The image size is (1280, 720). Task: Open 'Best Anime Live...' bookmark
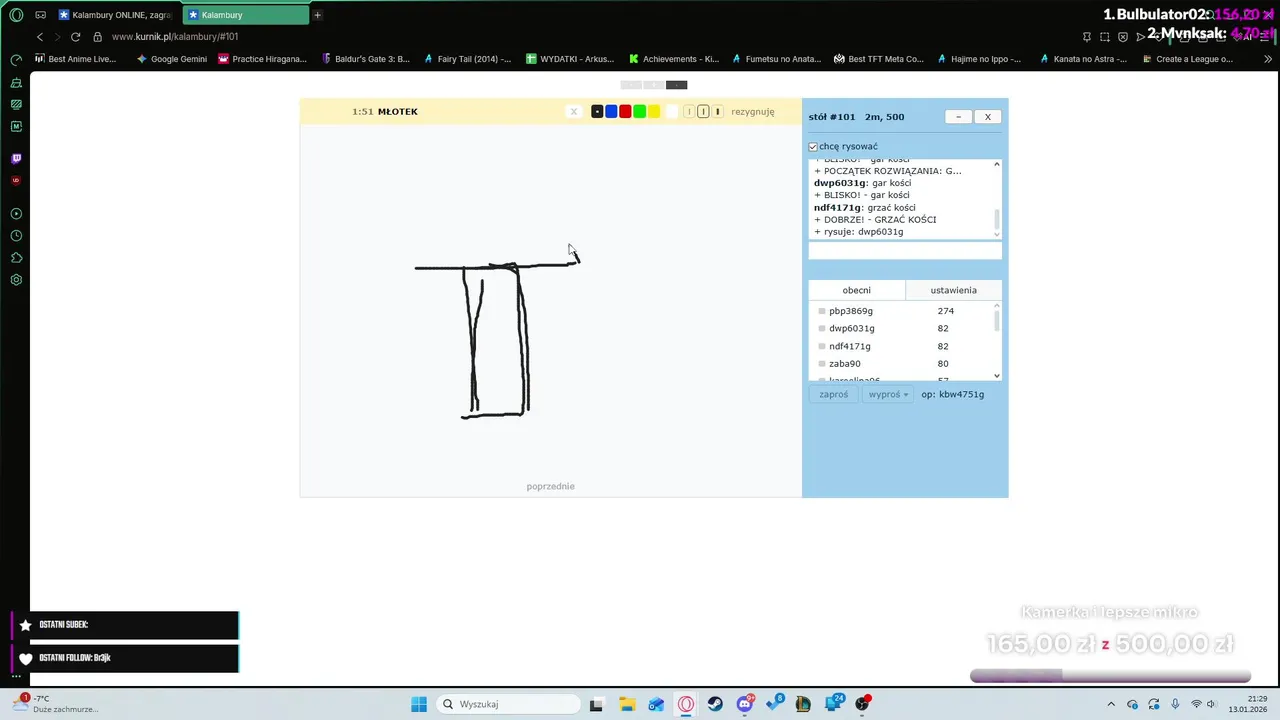pos(75,59)
